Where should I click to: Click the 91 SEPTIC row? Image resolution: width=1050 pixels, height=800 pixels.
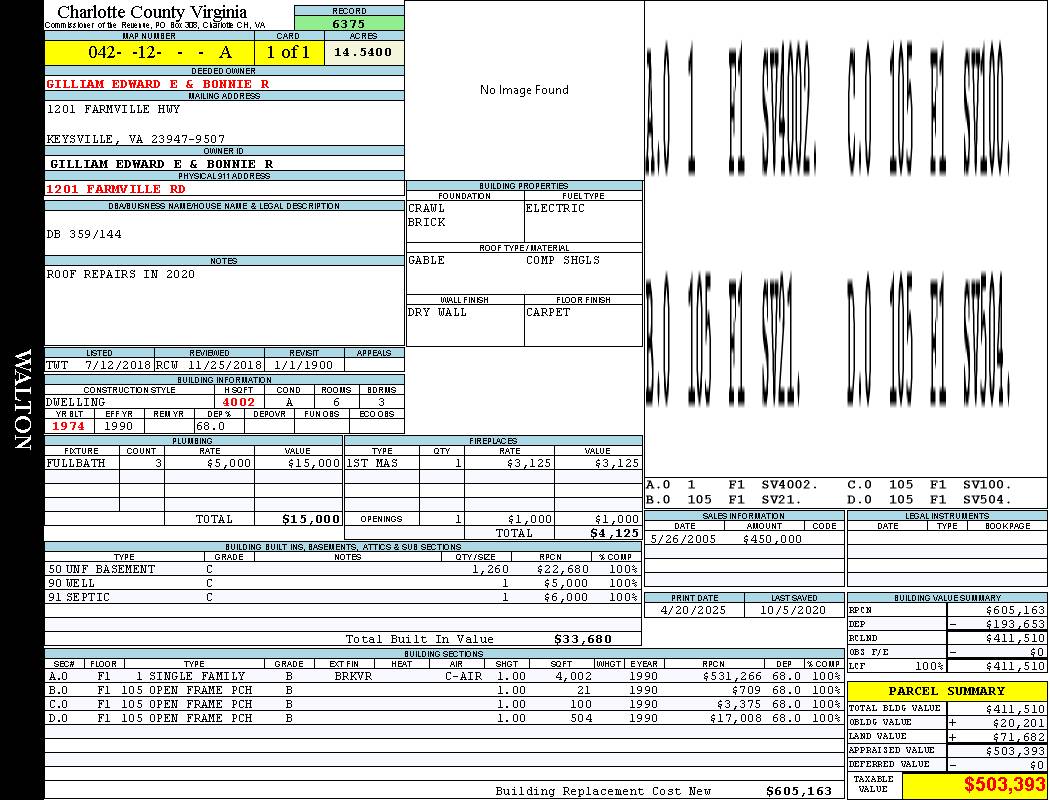click(x=343, y=597)
